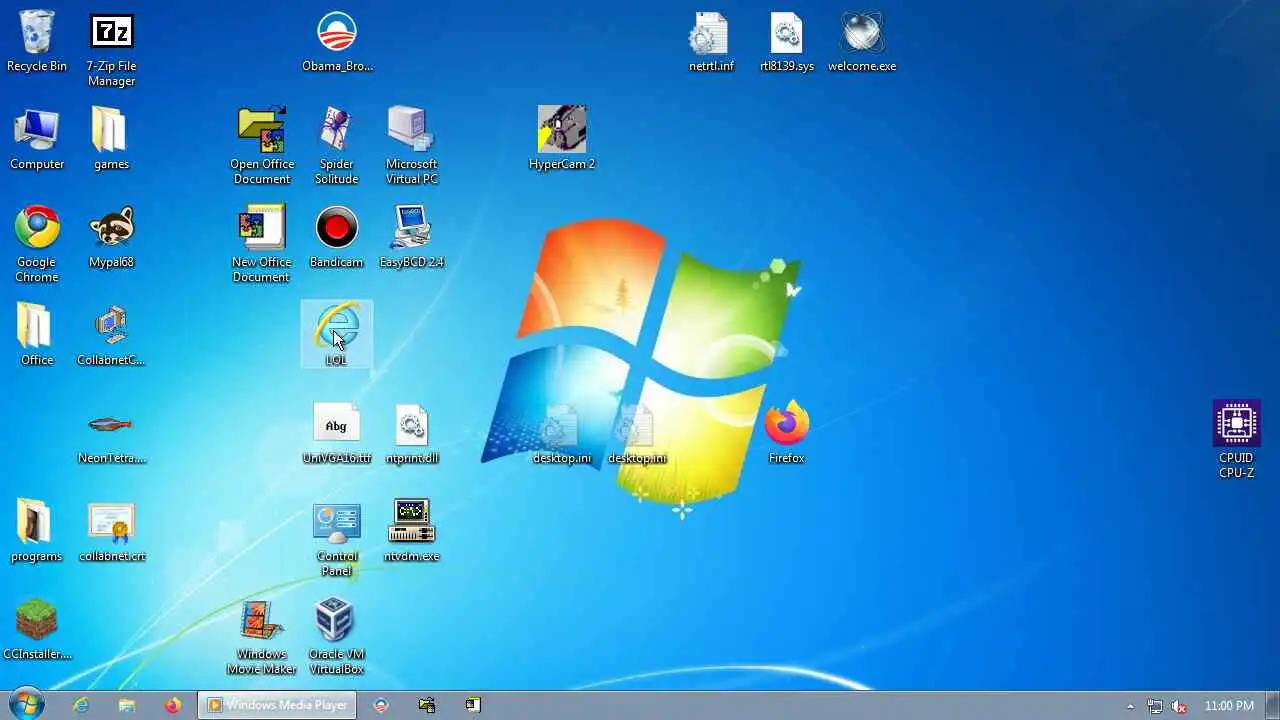Select the UniVGA16.ttf font file

[336, 433]
